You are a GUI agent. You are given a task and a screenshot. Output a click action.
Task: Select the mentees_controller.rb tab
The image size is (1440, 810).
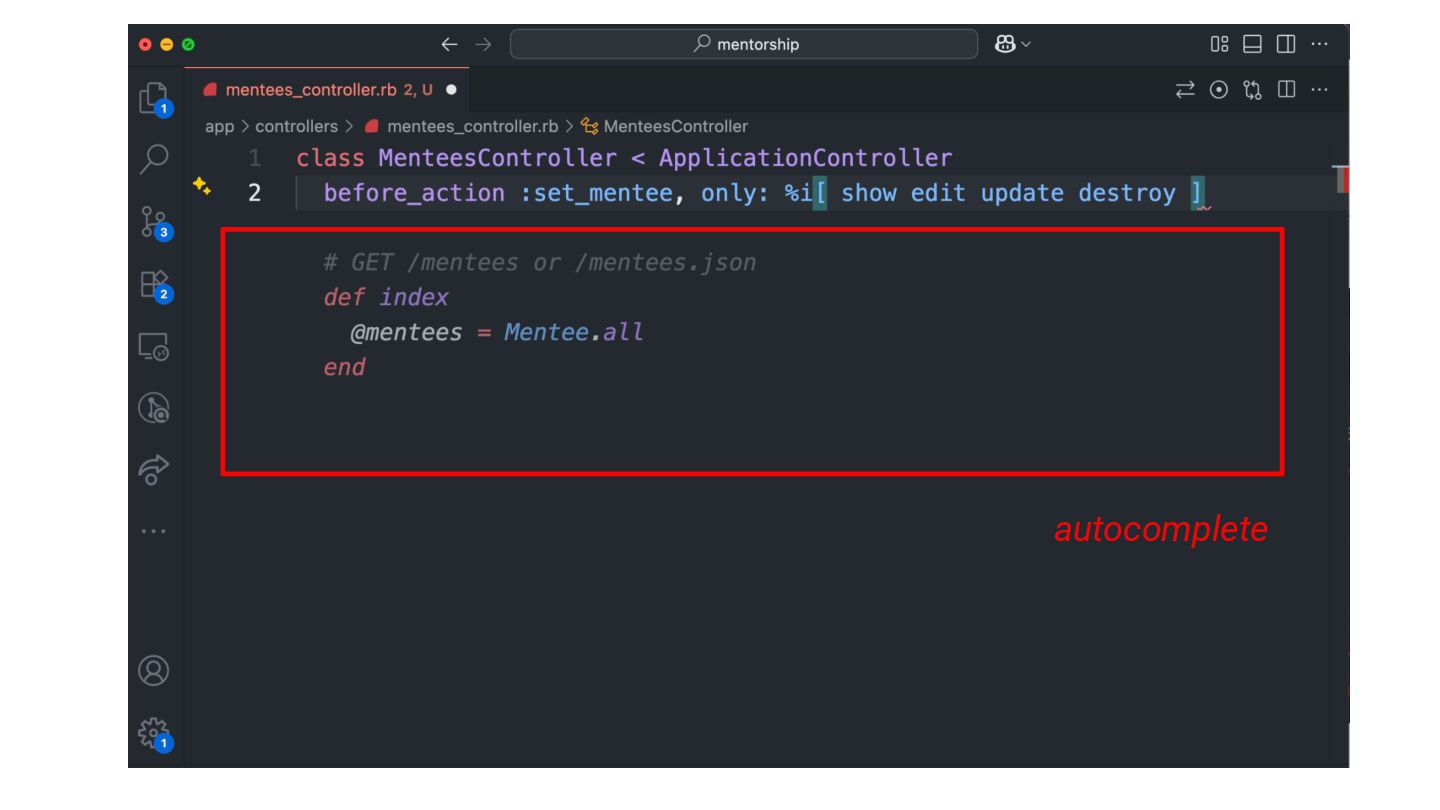[x=327, y=89]
